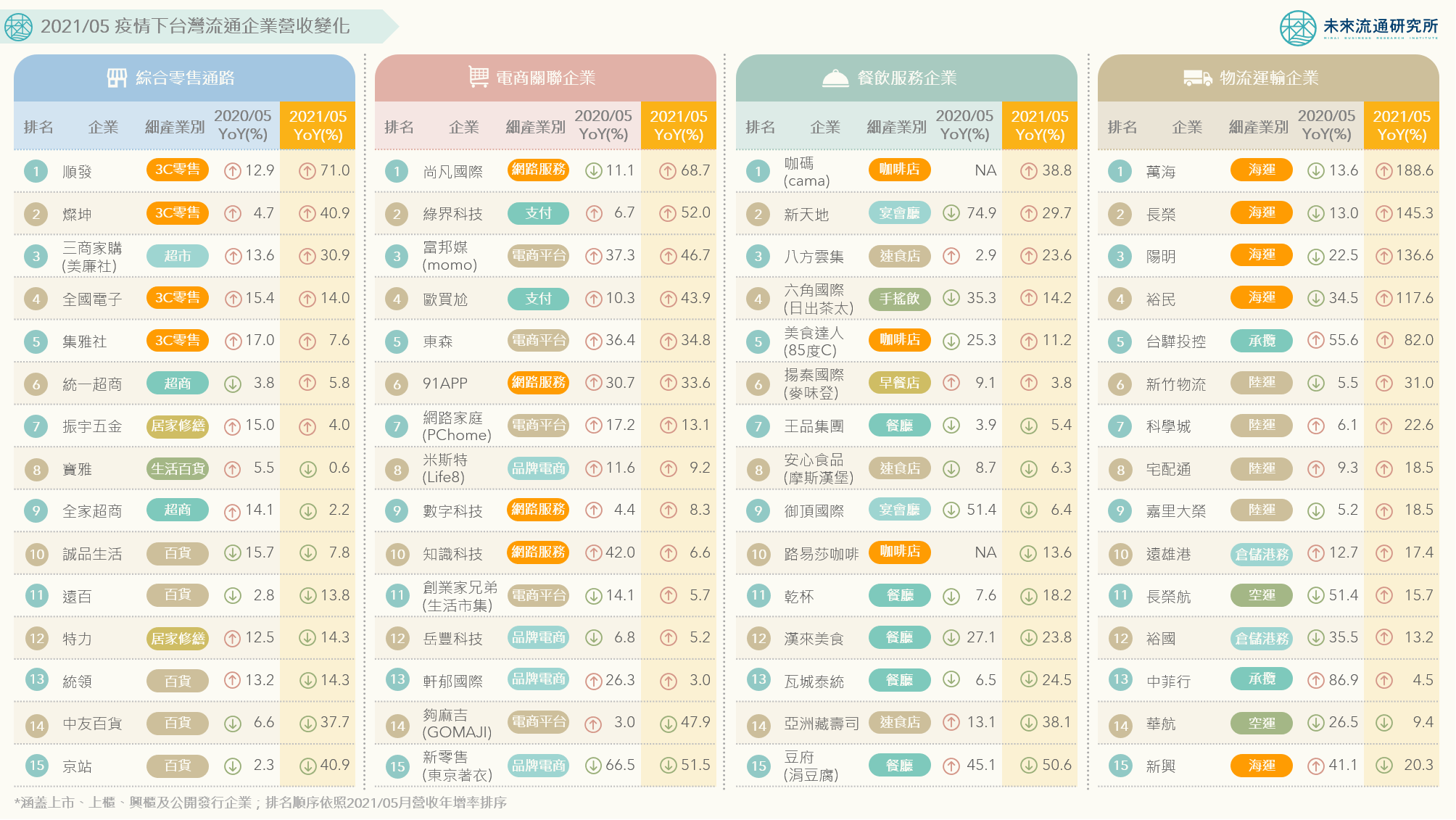Select the 物流運輸企業 section header
This screenshot has height=820, width=1456.
(1268, 78)
